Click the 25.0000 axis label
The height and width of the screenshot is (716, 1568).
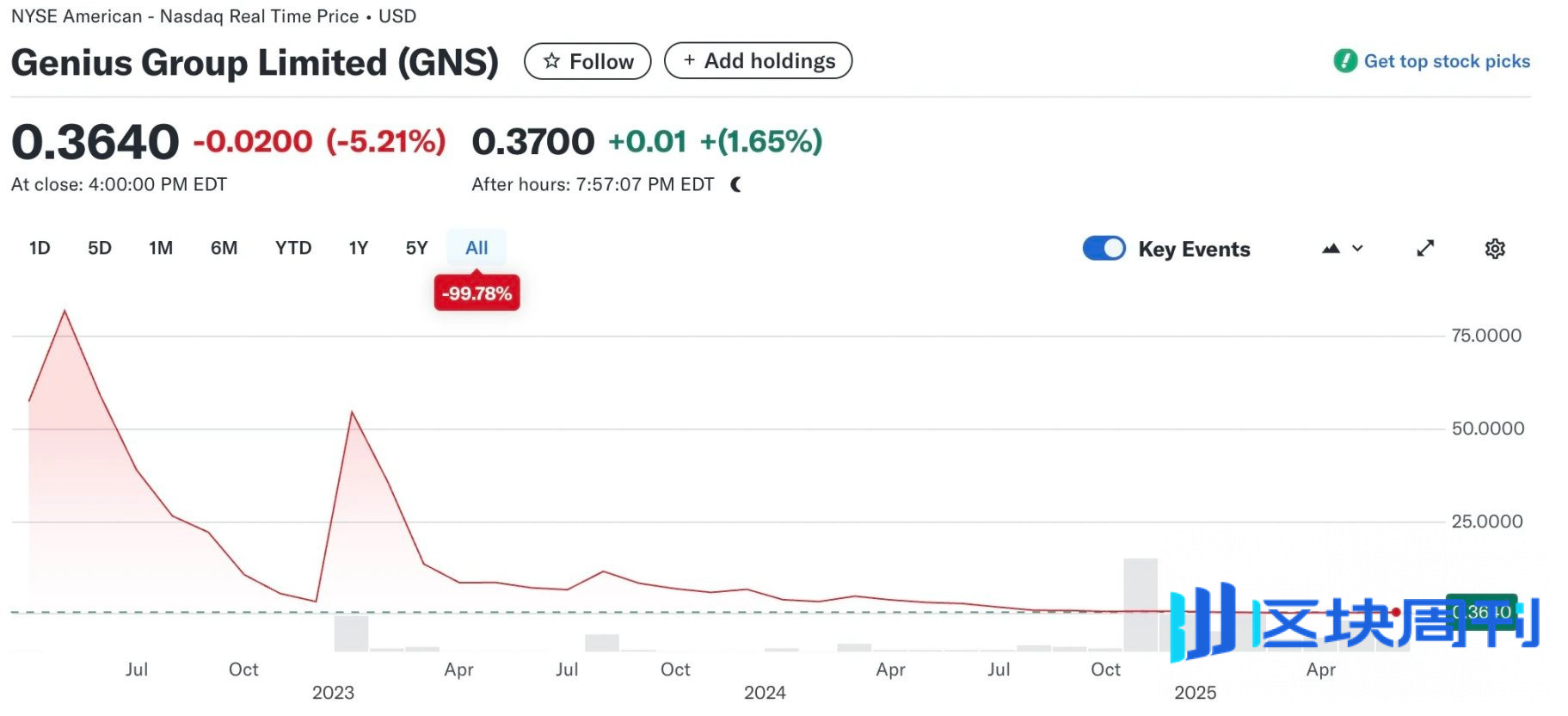point(1487,522)
